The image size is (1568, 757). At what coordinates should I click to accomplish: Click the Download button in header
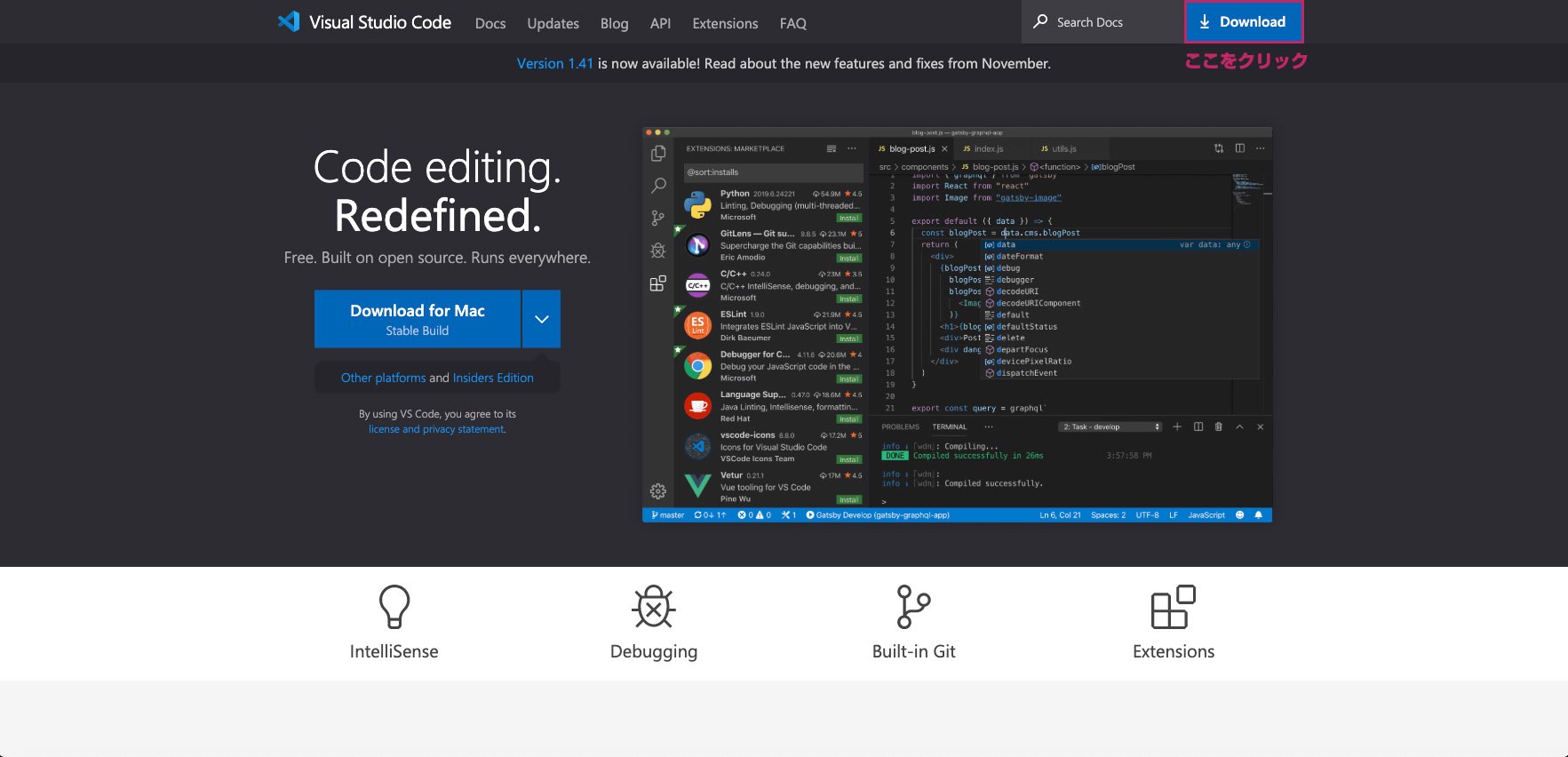(x=1243, y=21)
